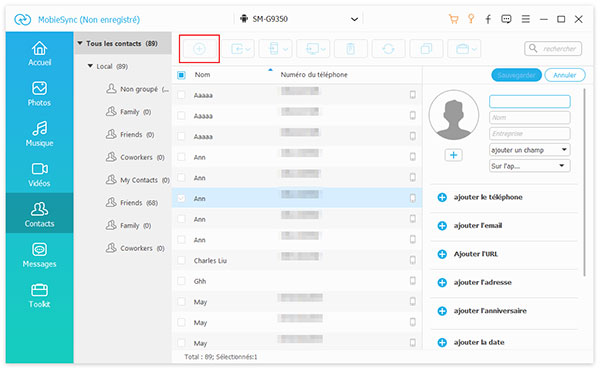
Task: Open export to device toolbar button
Action: tap(276, 49)
